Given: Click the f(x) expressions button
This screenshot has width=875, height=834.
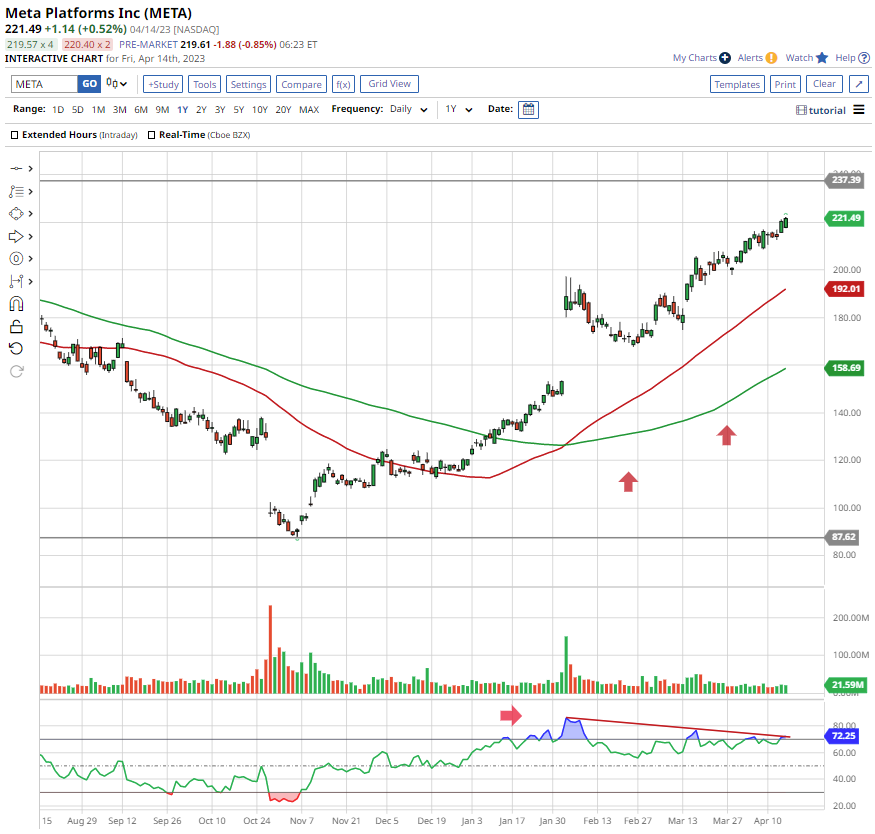Looking at the screenshot, I should pyautogui.click(x=343, y=84).
